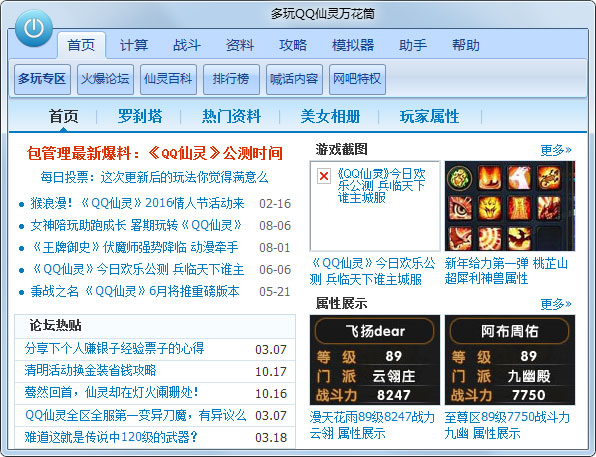
Task: Open the 助手 tab
Action: [x=413, y=45]
